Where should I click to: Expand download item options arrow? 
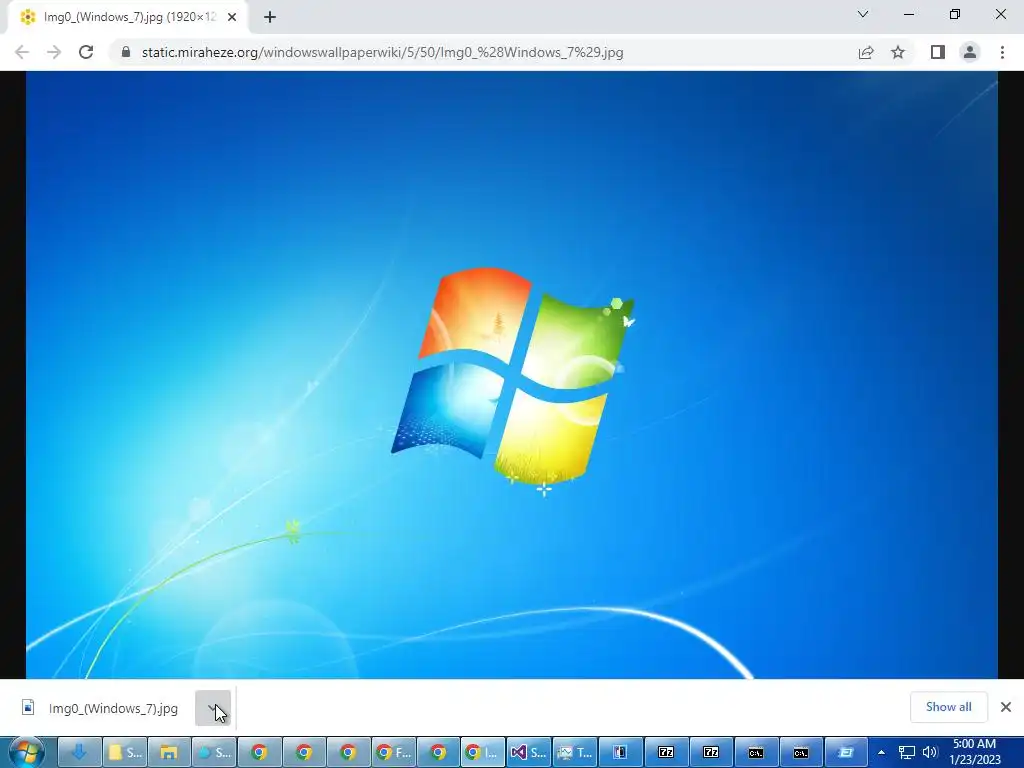coord(213,708)
